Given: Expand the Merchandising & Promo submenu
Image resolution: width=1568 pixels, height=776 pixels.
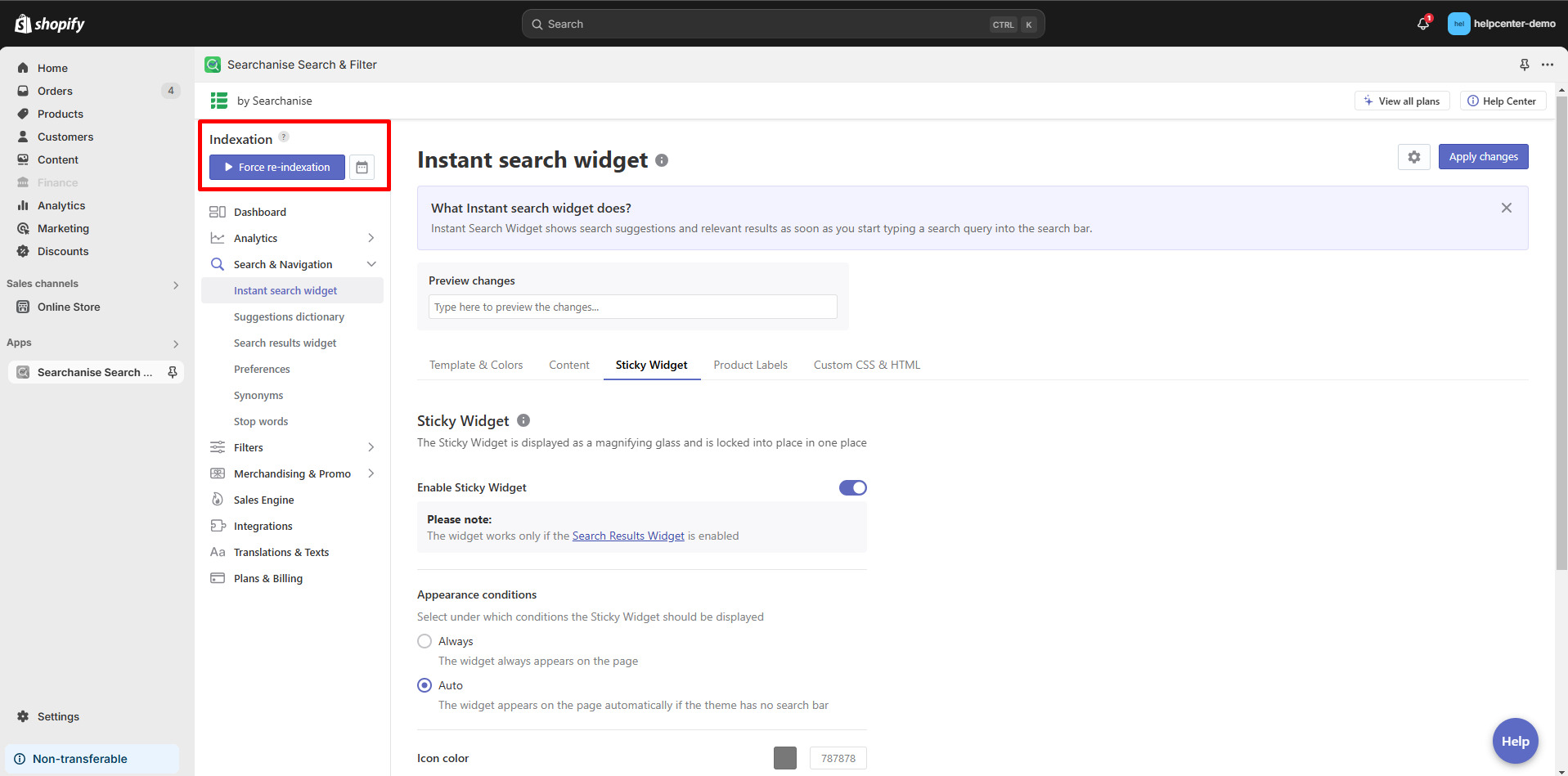Looking at the screenshot, I should click(x=372, y=473).
